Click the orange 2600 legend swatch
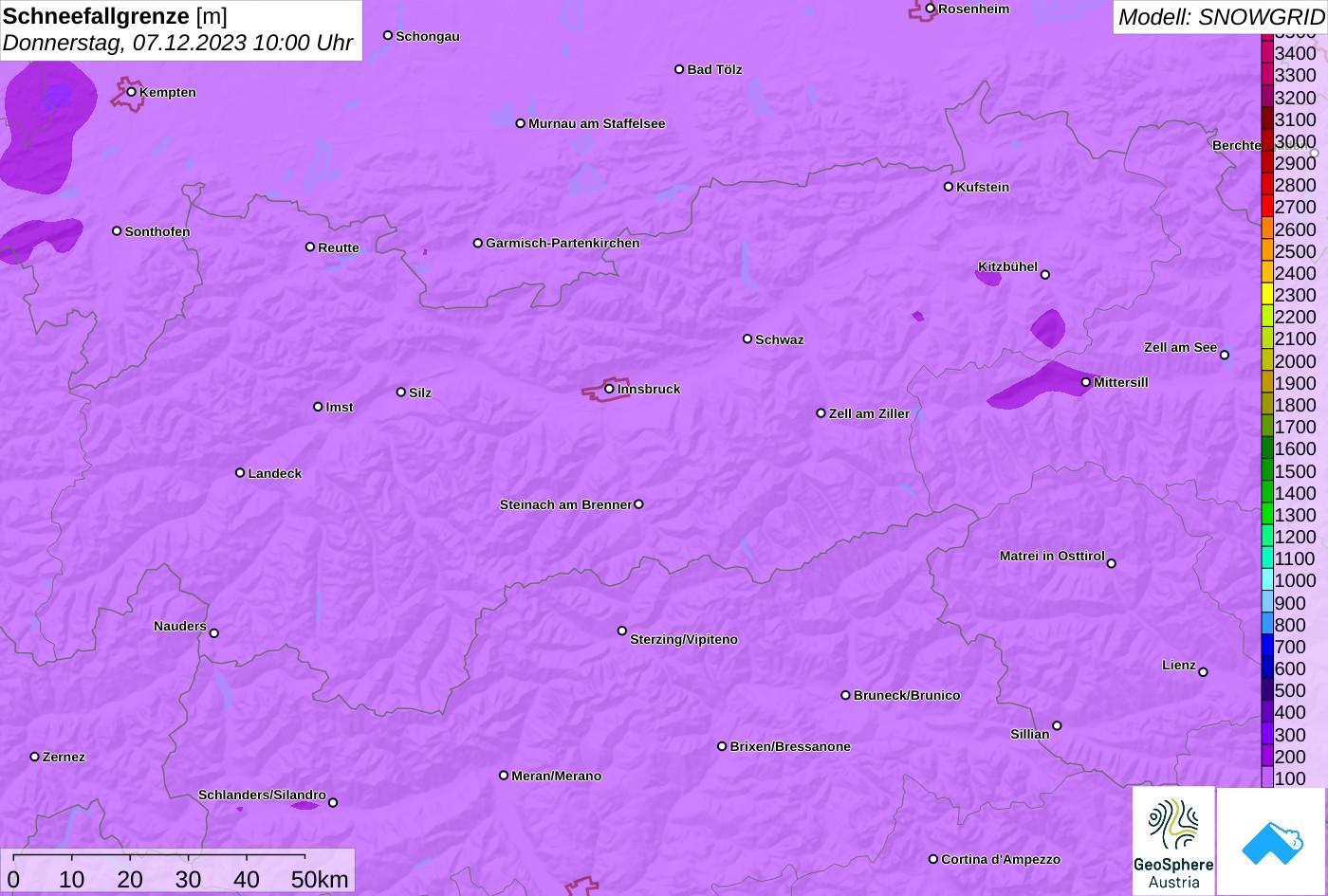Viewport: 1328px width, 896px height. click(1267, 229)
